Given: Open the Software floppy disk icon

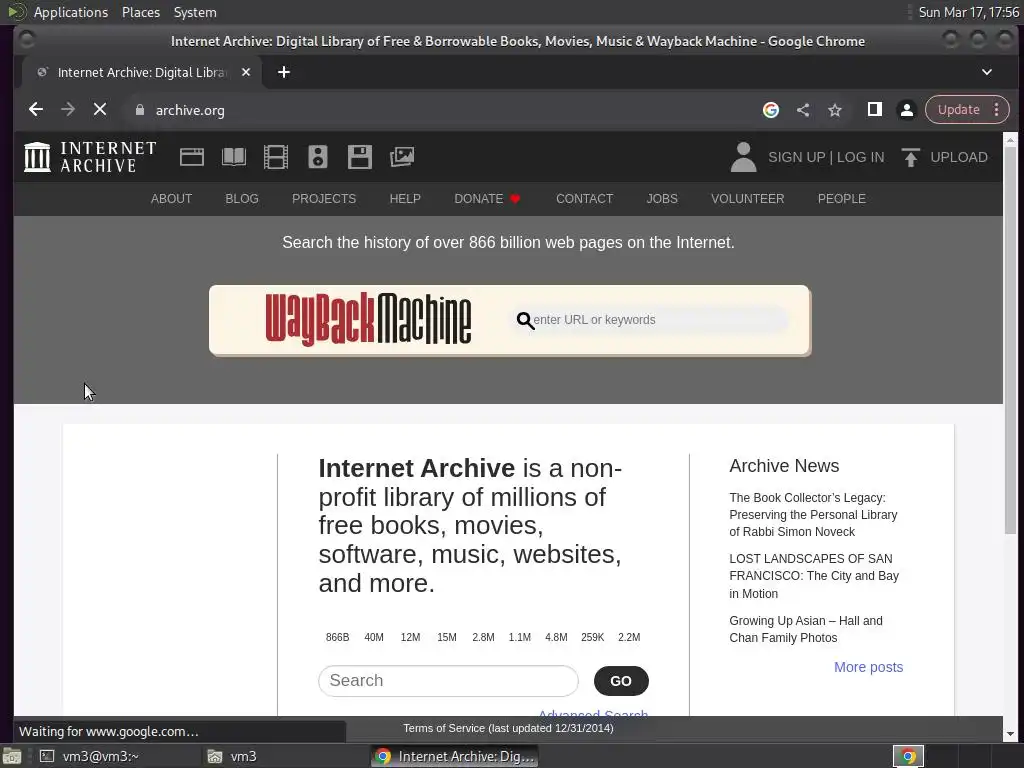Looking at the screenshot, I should 360,157.
